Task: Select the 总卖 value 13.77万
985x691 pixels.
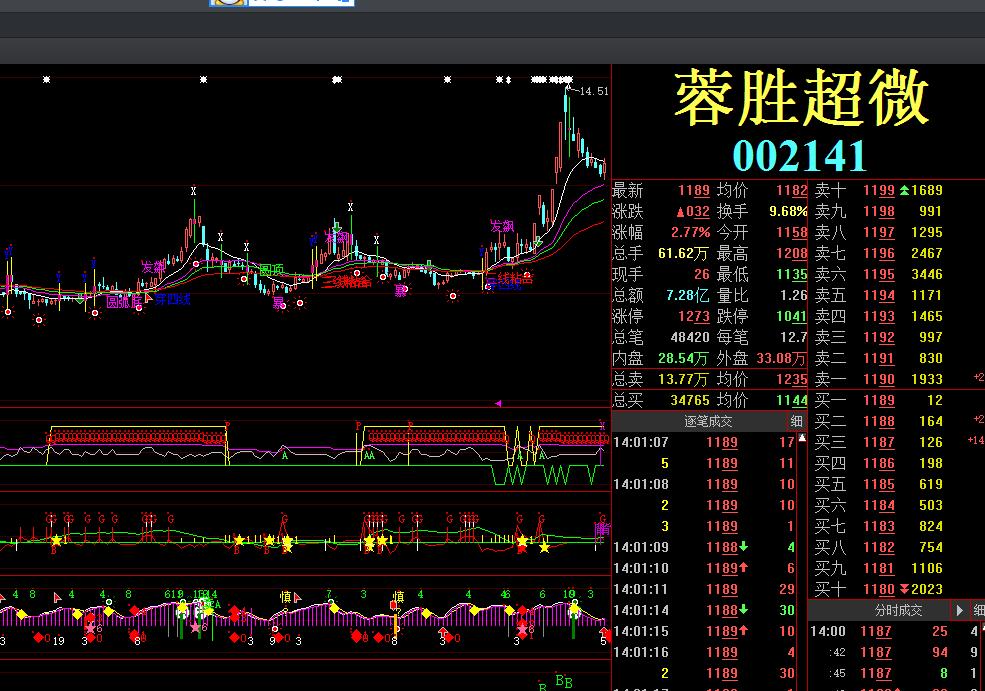Action: point(683,379)
